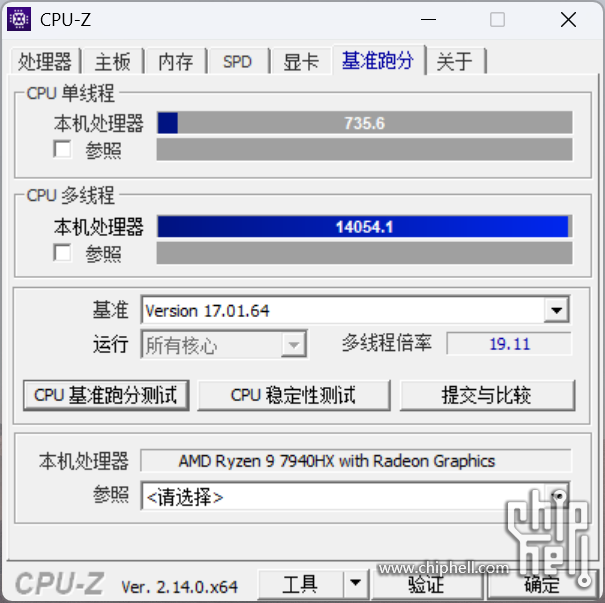605x603 pixels.
Task: Click the 验证 button
Action: [x=426, y=584]
